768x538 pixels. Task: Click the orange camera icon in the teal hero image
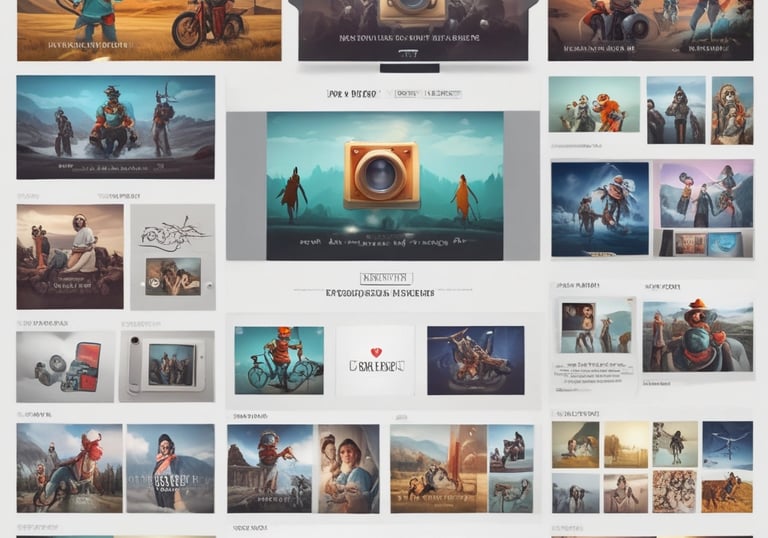click(x=382, y=174)
